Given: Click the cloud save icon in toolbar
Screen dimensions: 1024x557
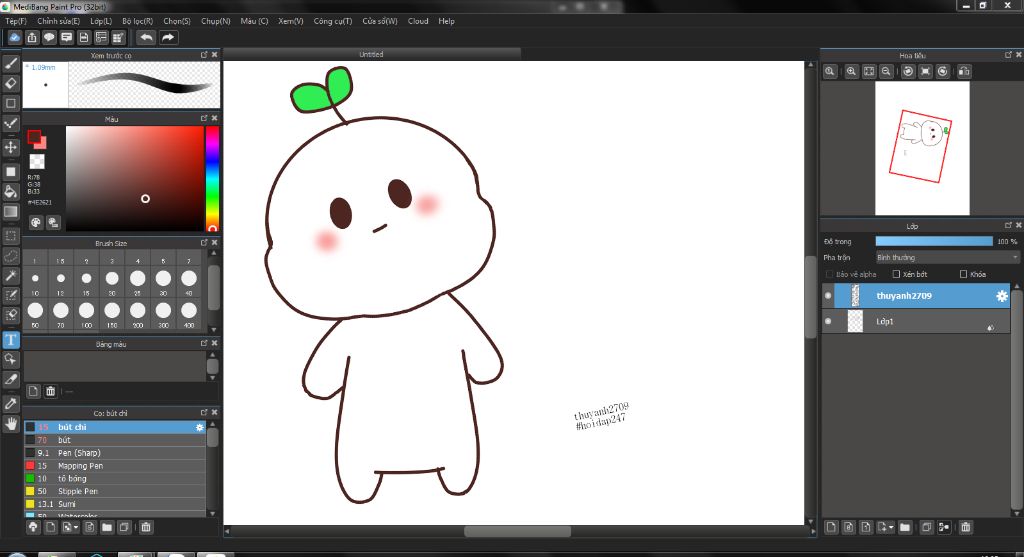Looking at the screenshot, I should (x=14, y=37).
